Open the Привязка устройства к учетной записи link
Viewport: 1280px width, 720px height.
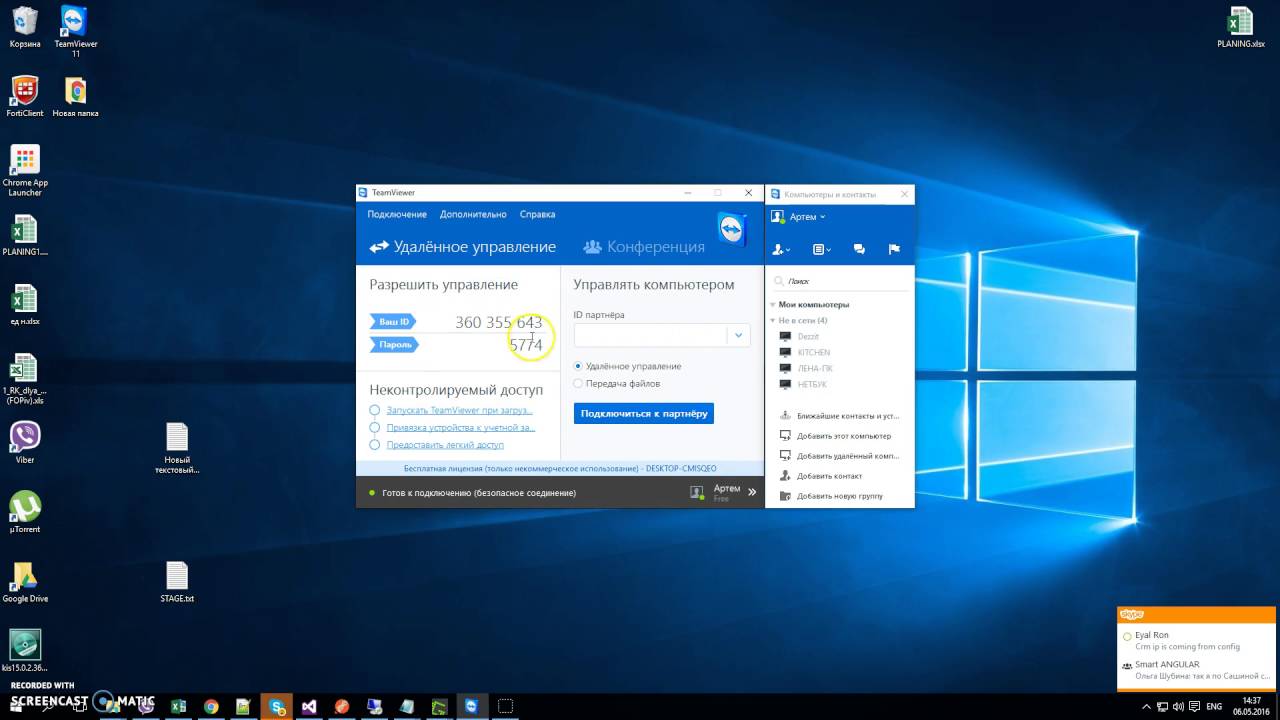click(x=460, y=427)
